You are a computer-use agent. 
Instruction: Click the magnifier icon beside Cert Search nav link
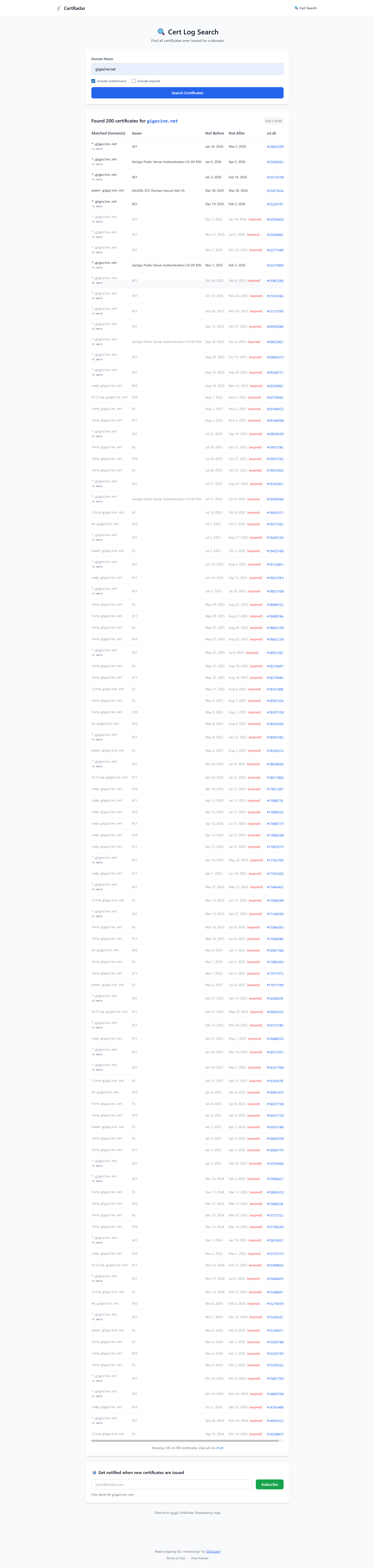(x=297, y=8)
